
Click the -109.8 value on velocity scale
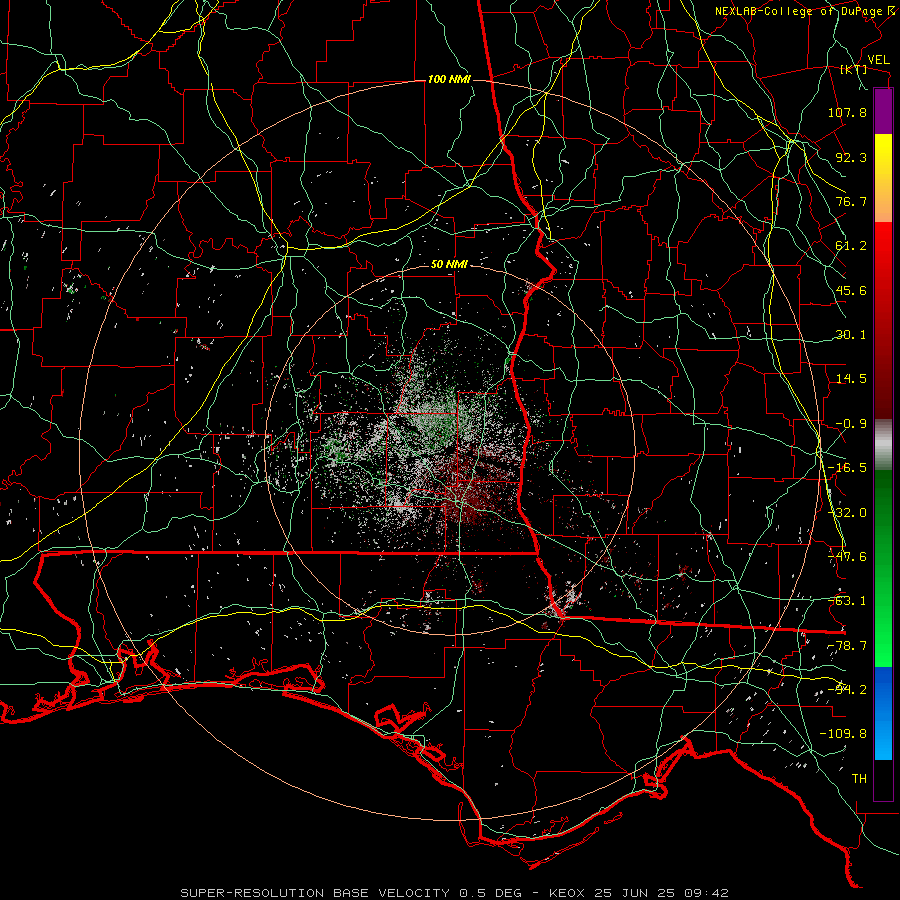click(843, 734)
